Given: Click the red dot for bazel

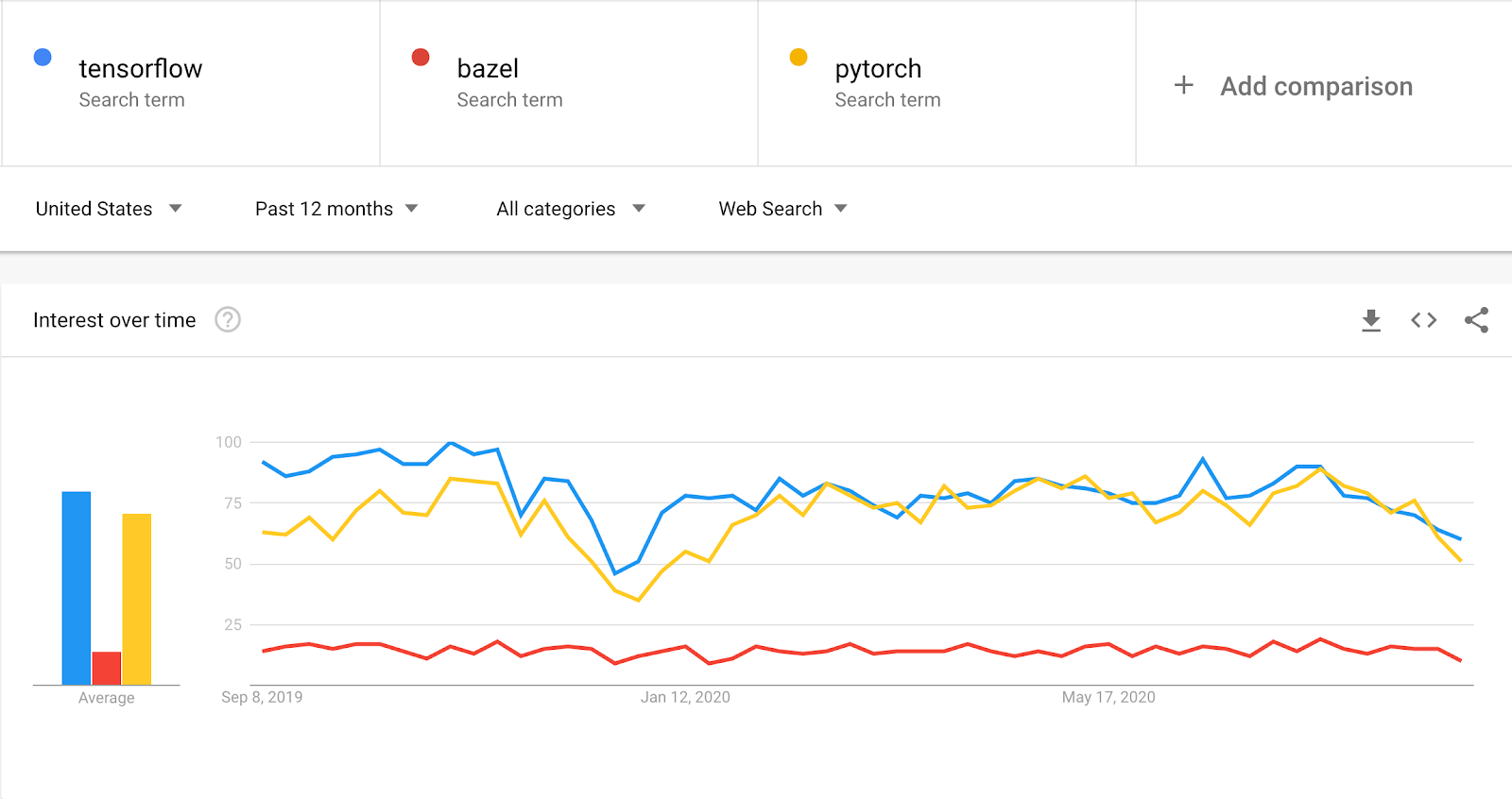Looking at the screenshot, I should [x=420, y=57].
